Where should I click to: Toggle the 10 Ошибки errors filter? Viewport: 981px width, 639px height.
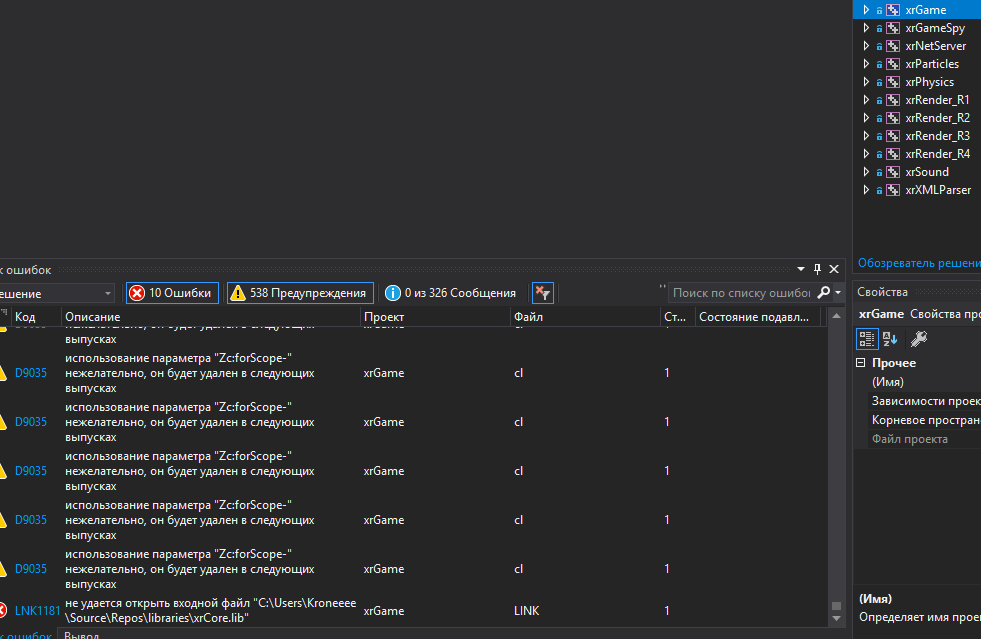pos(171,293)
